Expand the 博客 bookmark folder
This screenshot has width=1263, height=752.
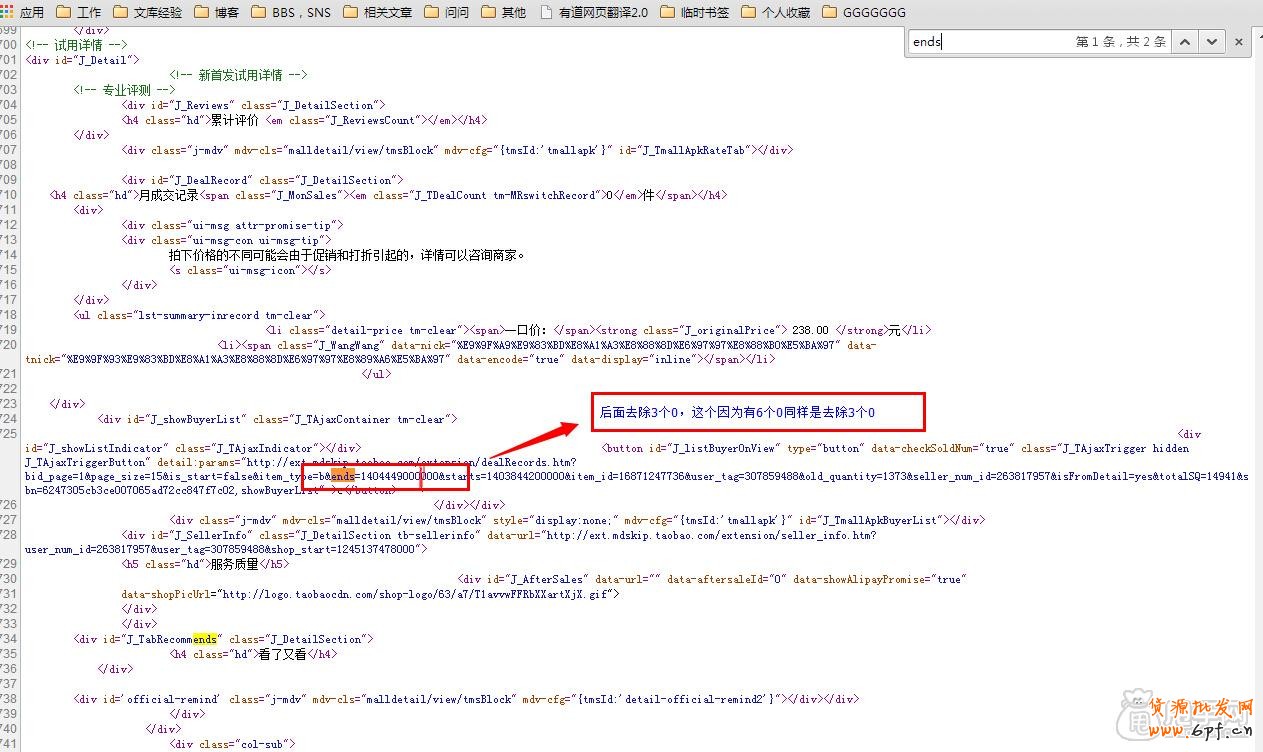coord(217,12)
